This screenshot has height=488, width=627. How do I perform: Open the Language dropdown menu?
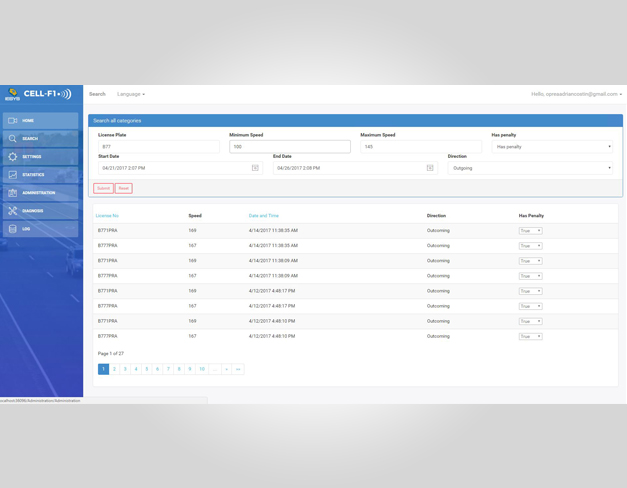pyautogui.click(x=130, y=94)
